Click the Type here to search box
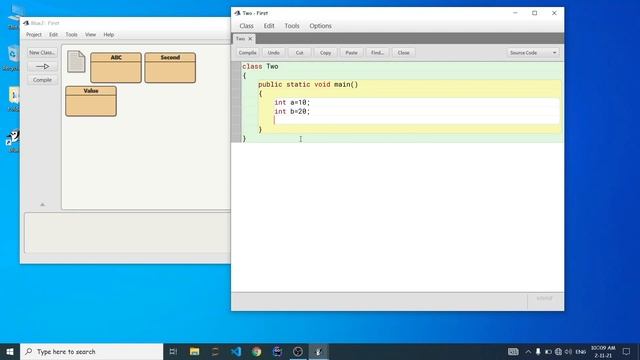640x360 pixels. coord(91,351)
